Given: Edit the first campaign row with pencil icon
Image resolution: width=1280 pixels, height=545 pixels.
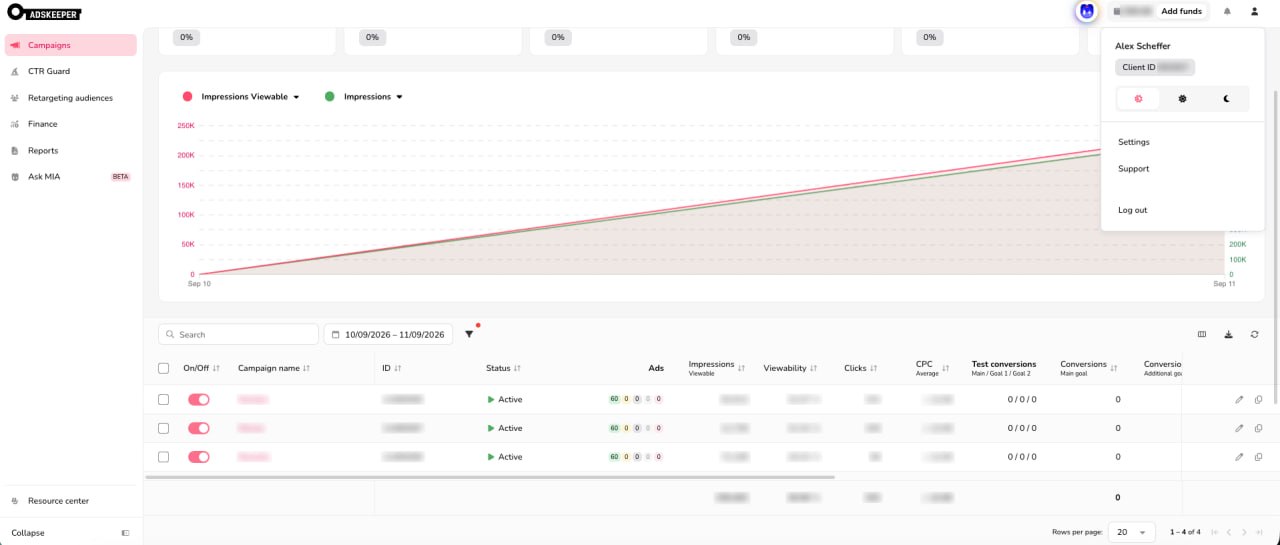Looking at the screenshot, I should [1239, 399].
